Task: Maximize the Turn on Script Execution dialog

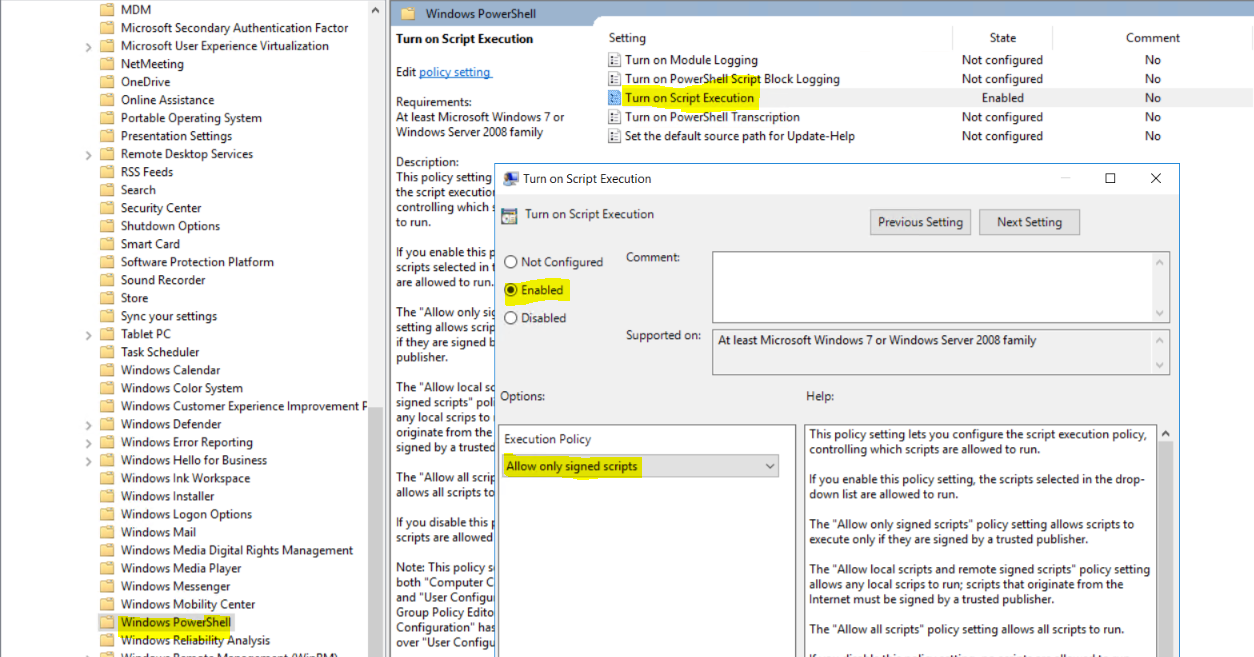Action: (1110, 178)
